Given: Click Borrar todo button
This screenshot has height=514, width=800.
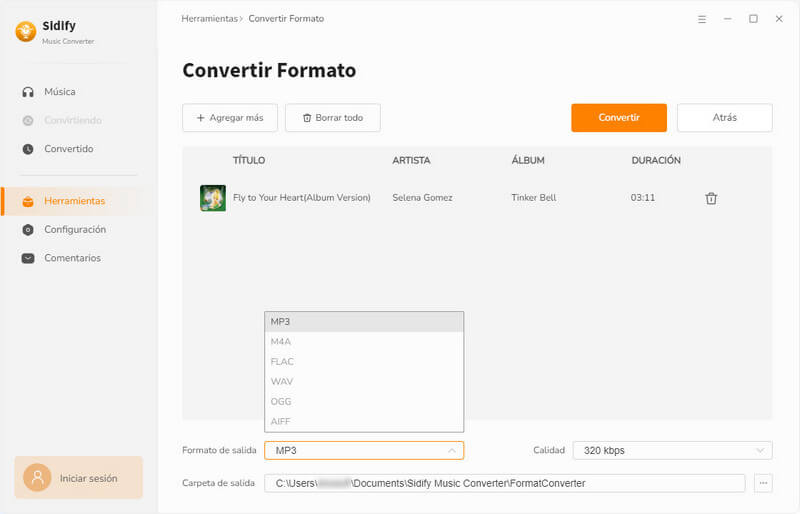Looking at the screenshot, I should tap(333, 118).
